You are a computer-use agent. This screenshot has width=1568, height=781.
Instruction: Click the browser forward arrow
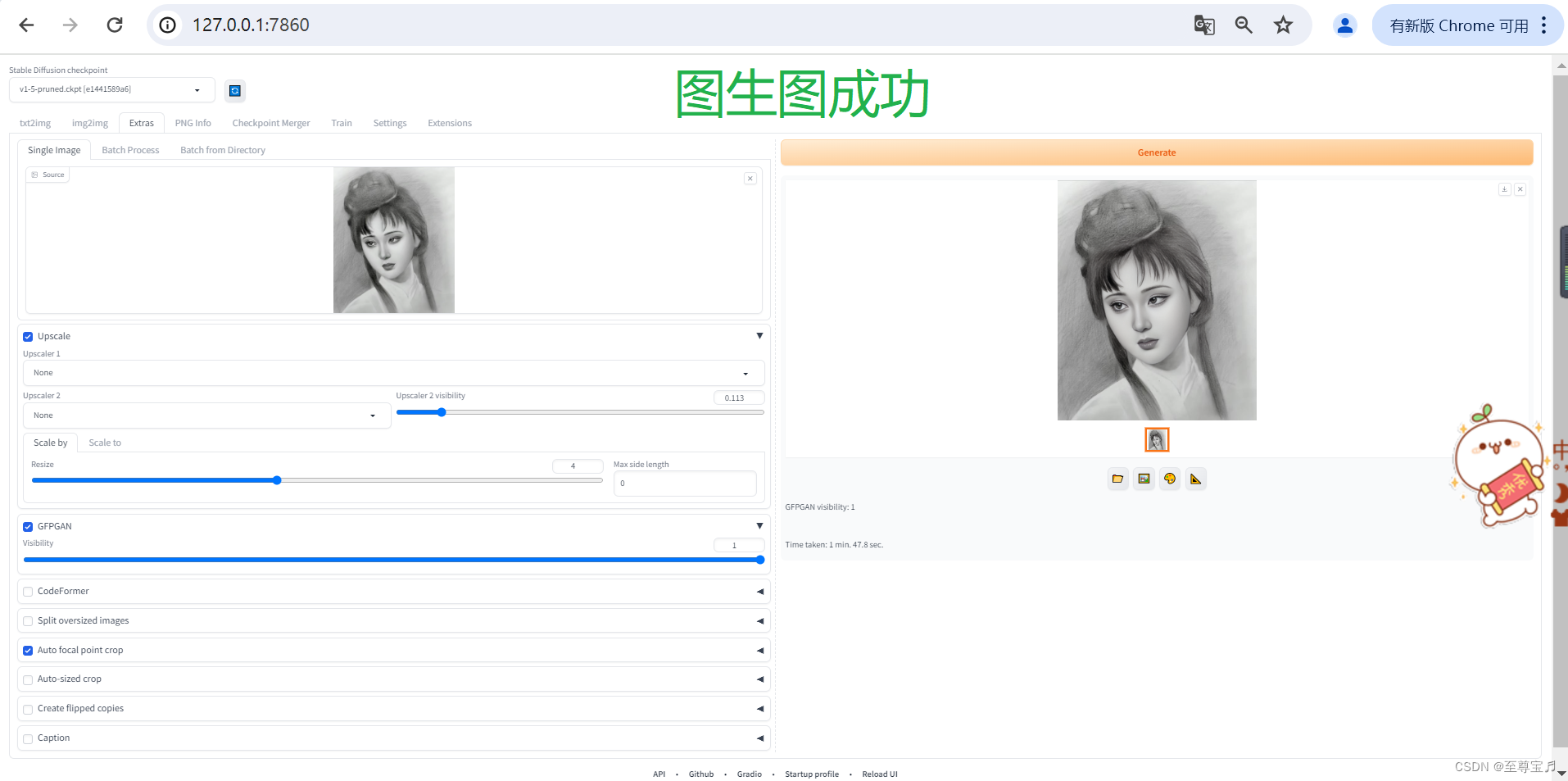pos(70,25)
